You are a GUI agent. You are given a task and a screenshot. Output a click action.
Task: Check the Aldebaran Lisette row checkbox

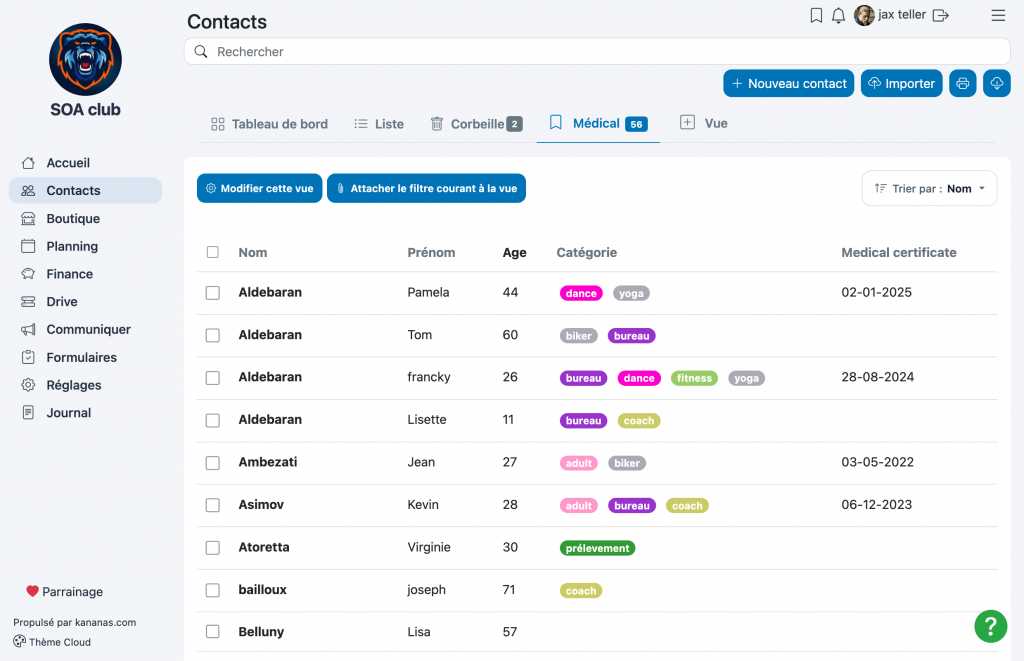(213, 420)
